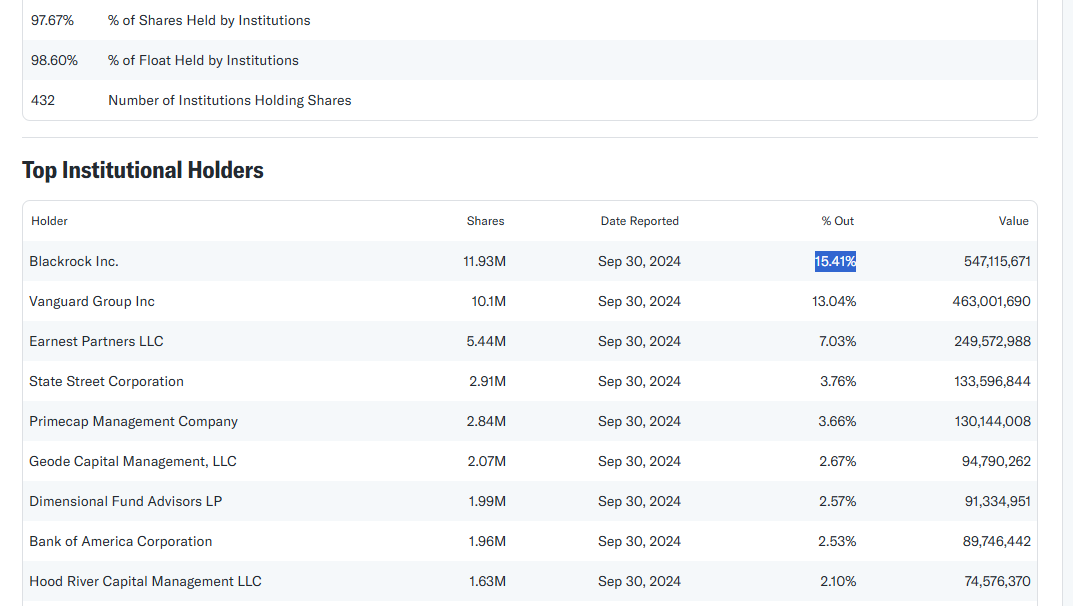Screen dimensions: 1073x606
Task: Click Bank of America's 1.96M shares
Action: click(x=487, y=542)
